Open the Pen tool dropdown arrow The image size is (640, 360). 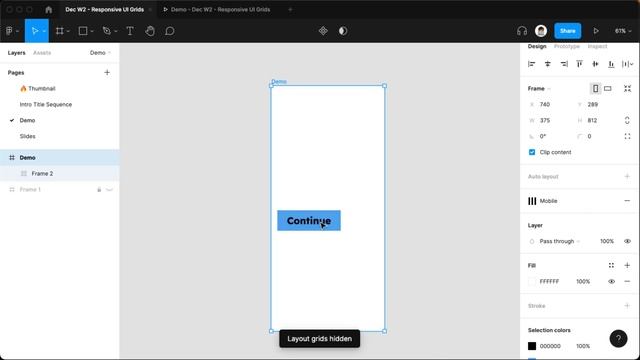click(x=116, y=31)
